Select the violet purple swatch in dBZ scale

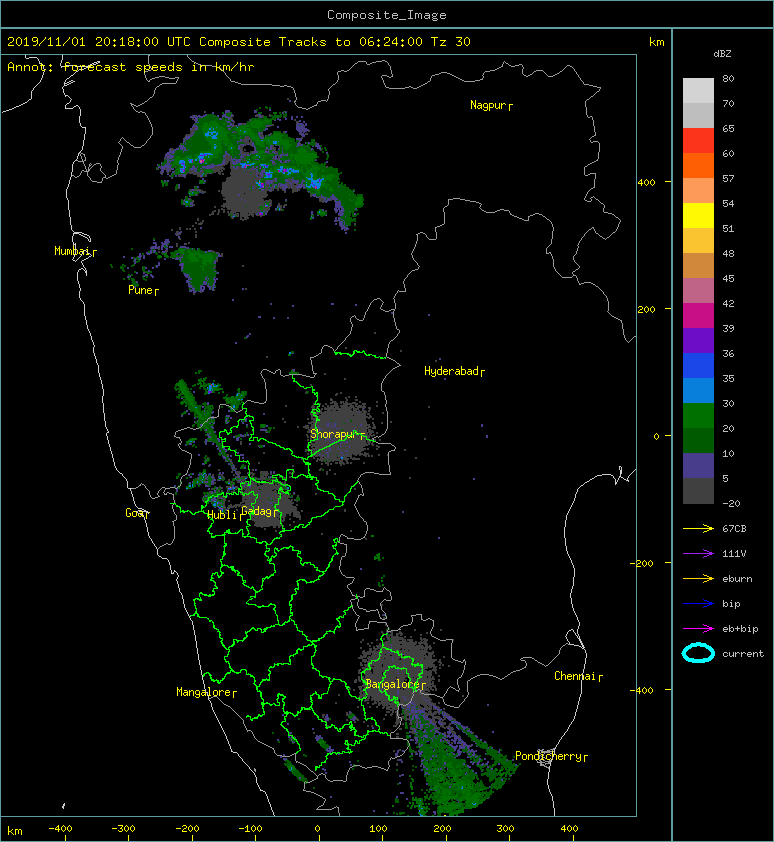click(x=698, y=341)
